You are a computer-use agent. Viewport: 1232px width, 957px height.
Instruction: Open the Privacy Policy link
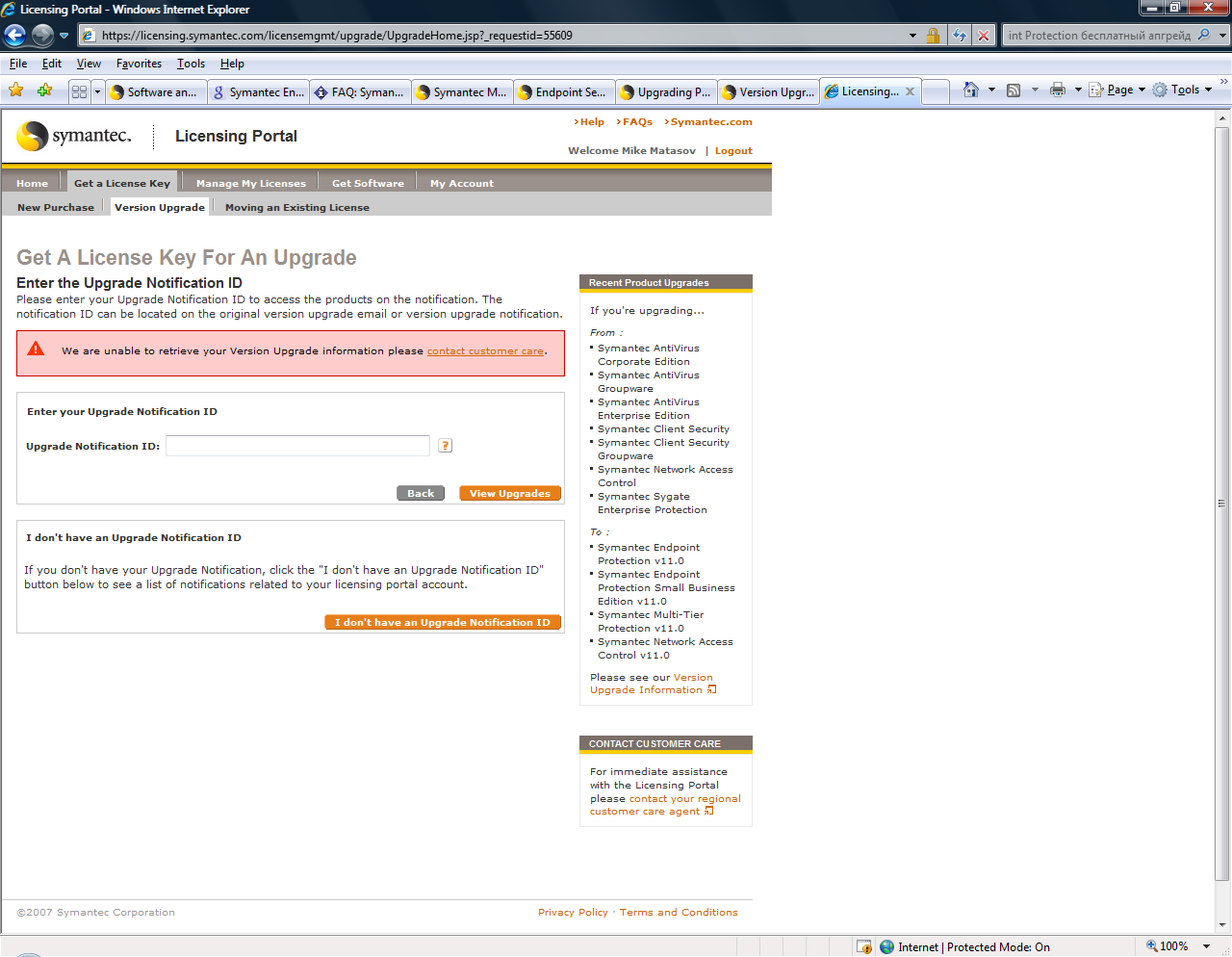(x=573, y=913)
